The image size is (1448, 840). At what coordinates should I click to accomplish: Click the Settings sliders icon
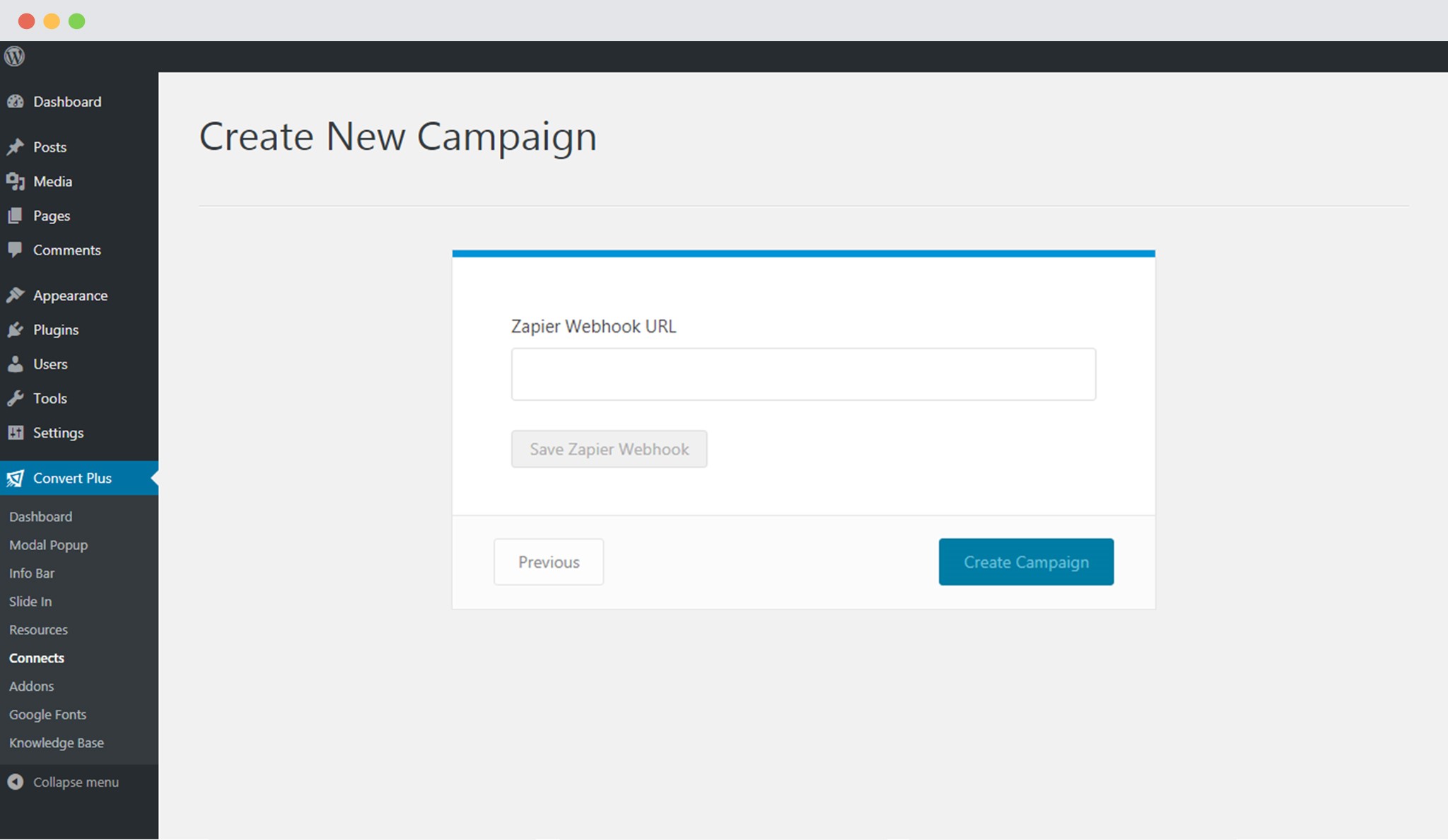16,433
